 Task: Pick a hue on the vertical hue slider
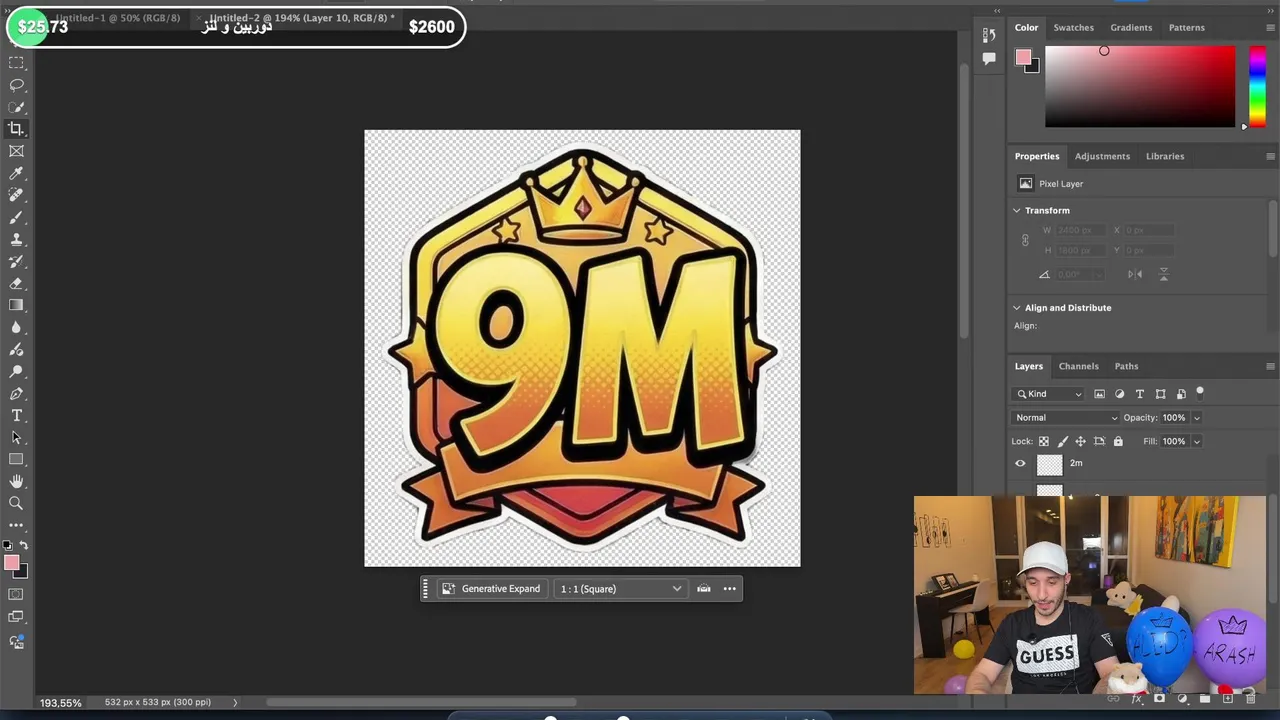(x=1257, y=86)
